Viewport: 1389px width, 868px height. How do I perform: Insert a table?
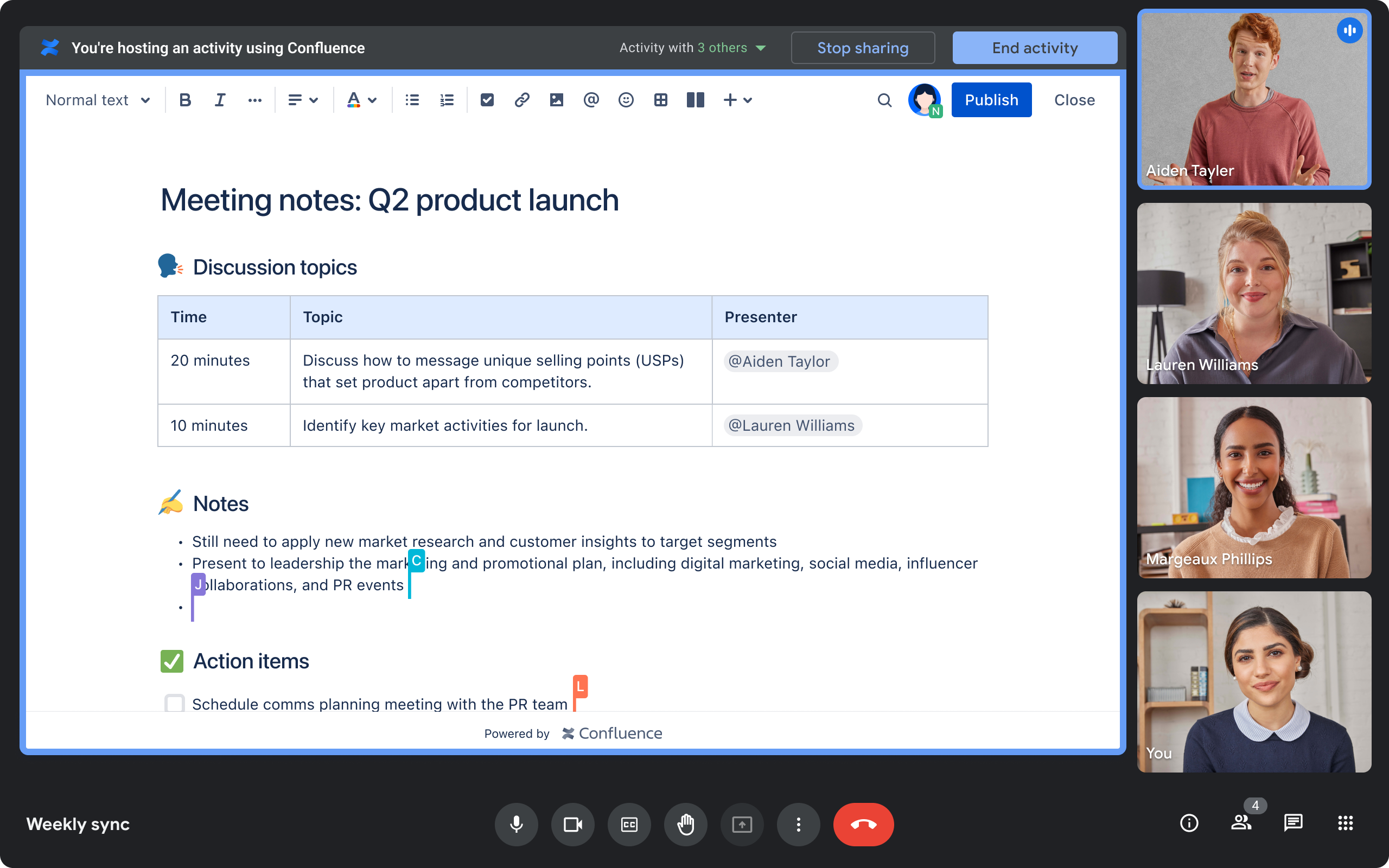[661, 100]
